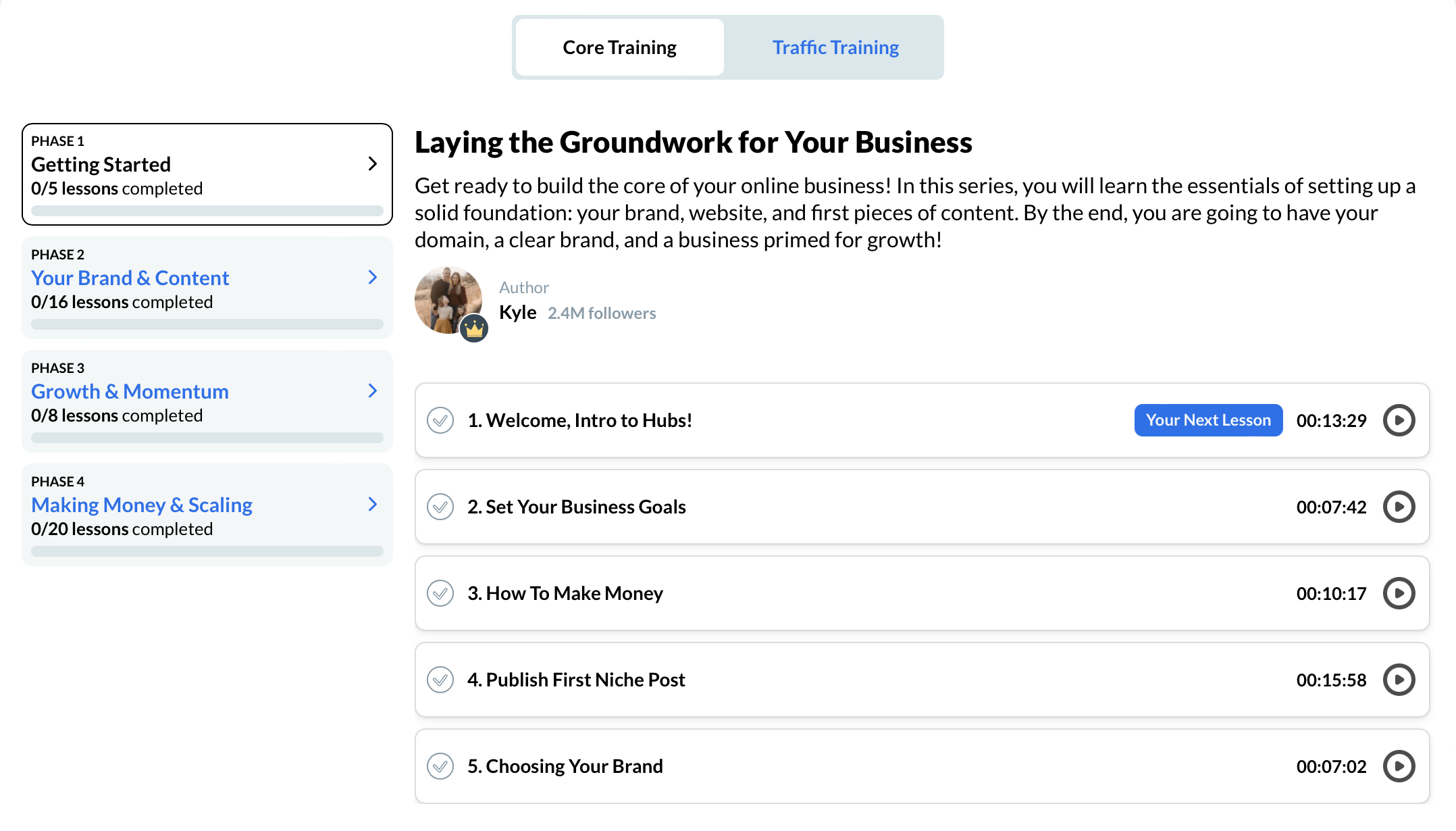Screen dimensions: 1456x831
Task: Click the 0/16 lessons completed text
Action: coord(122,302)
